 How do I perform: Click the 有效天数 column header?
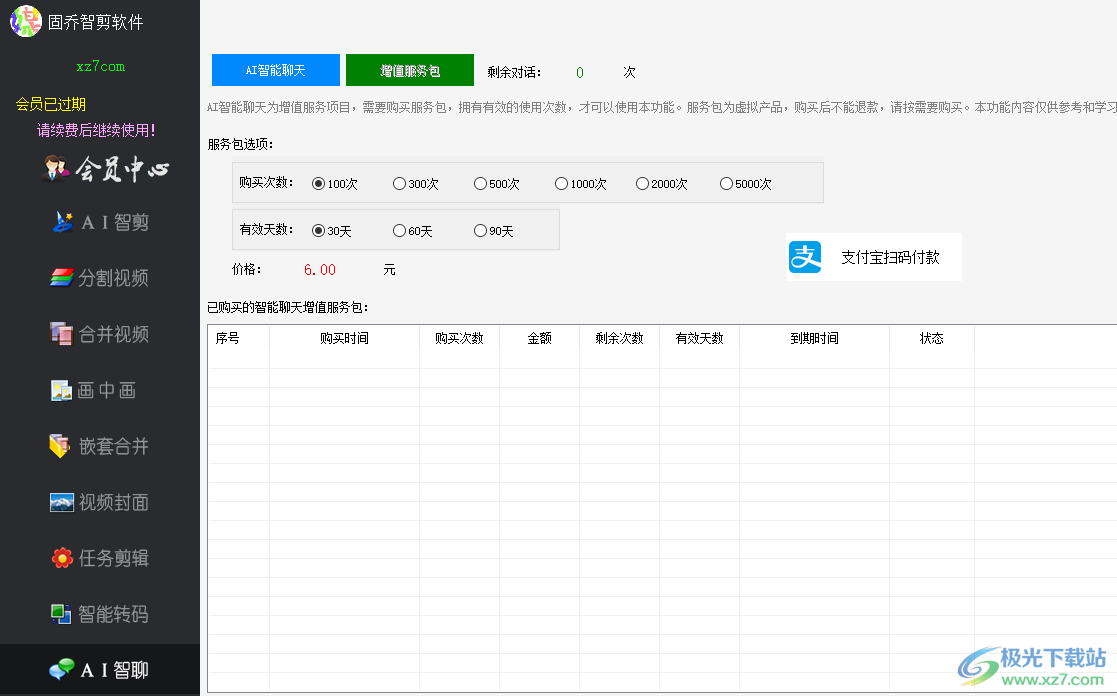700,338
